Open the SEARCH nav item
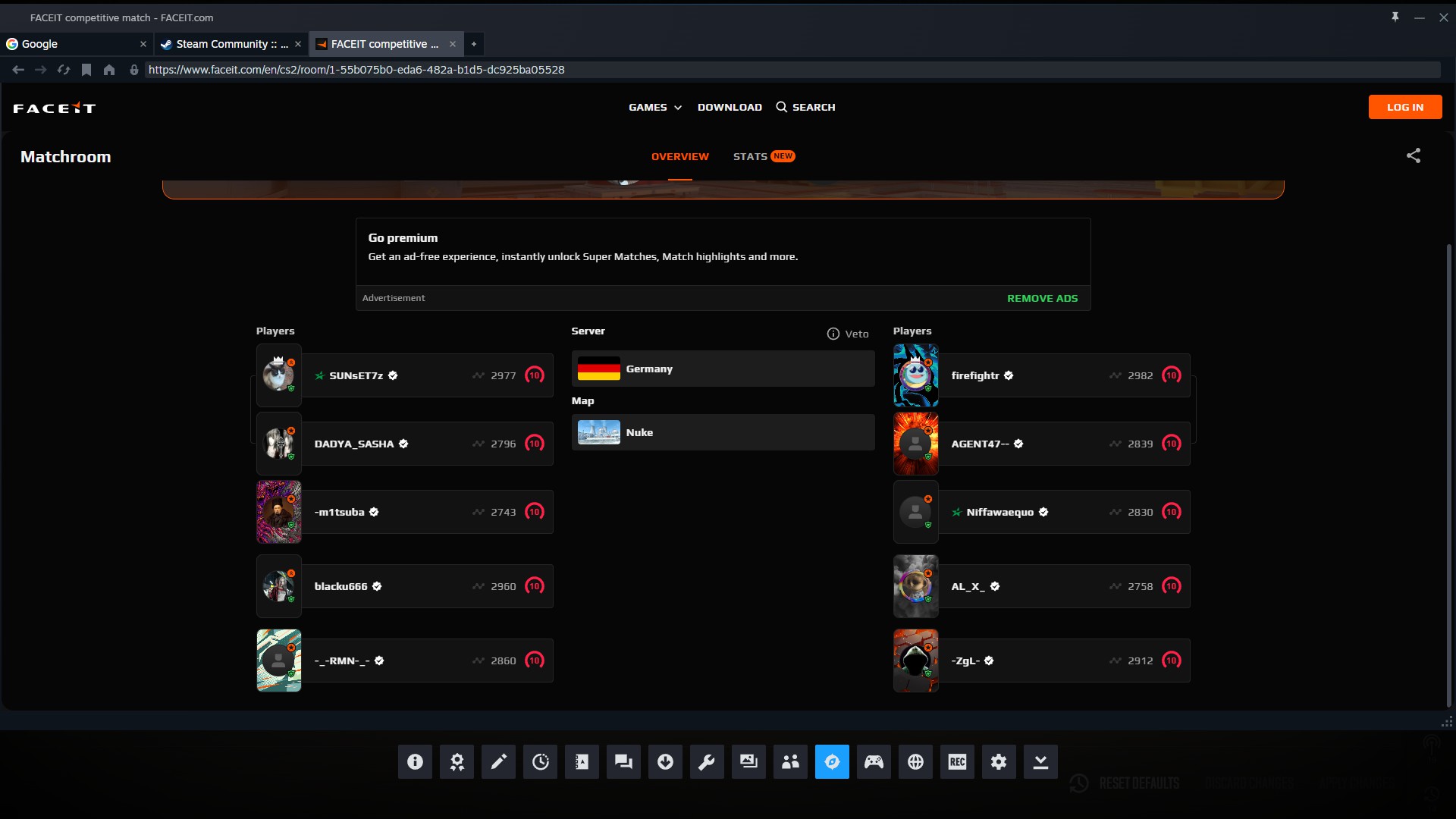Image resolution: width=1456 pixels, height=819 pixels. tap(805, 107)
